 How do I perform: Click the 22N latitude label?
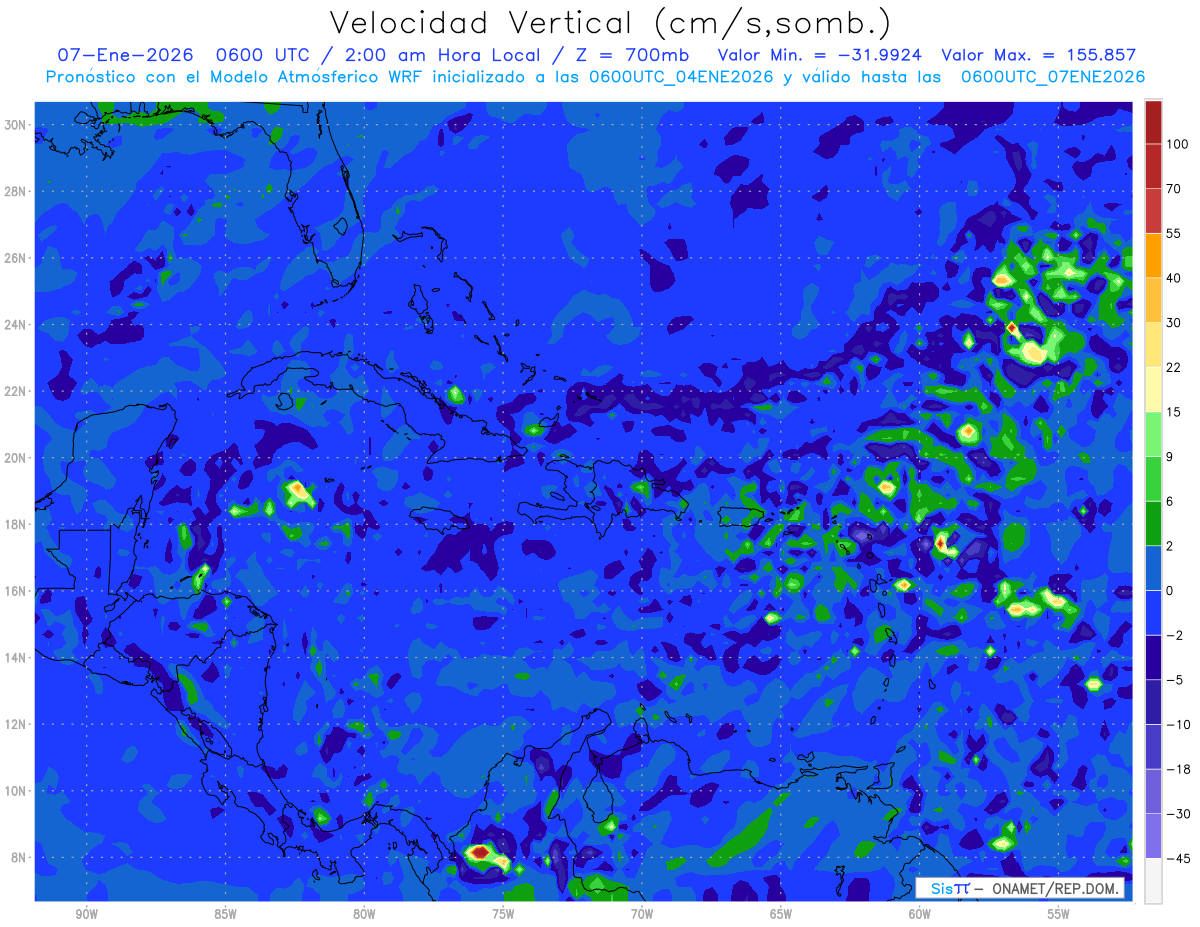[17, 391]
